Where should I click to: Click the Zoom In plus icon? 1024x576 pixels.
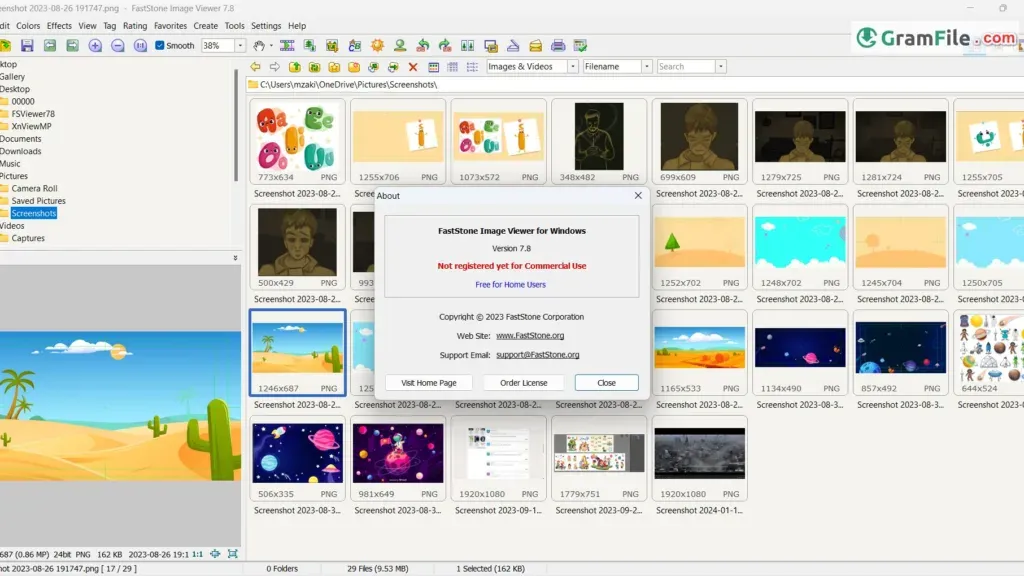(95, 46)
